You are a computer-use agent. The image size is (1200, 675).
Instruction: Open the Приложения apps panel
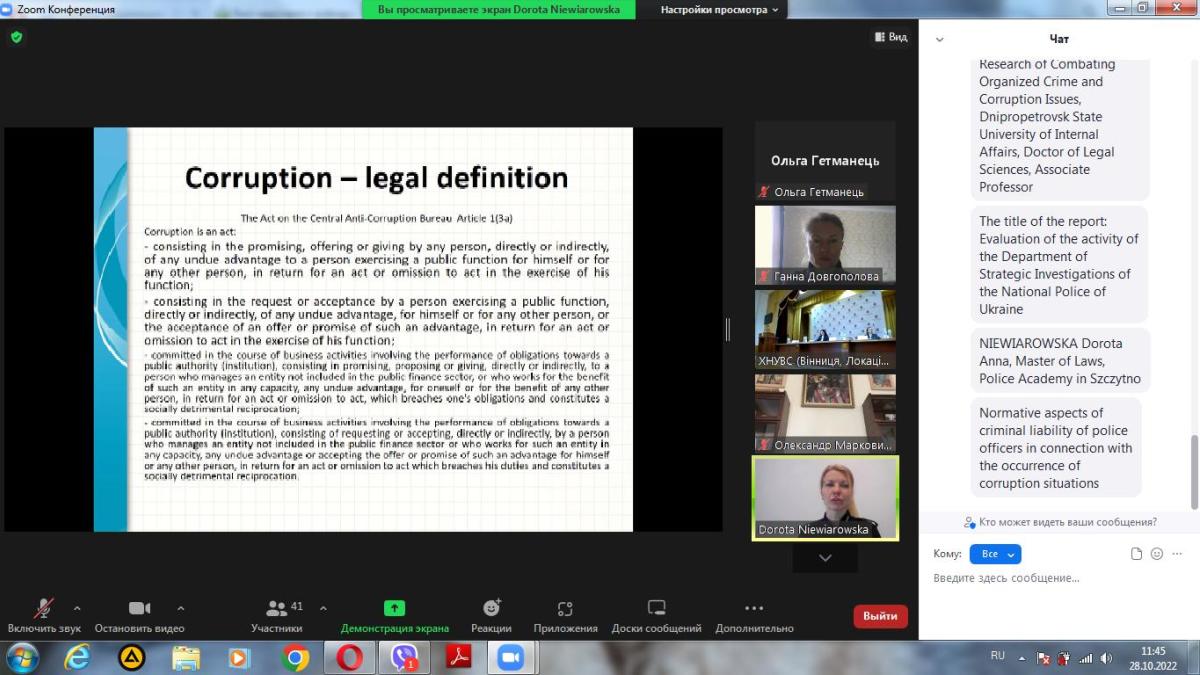(x=565, y=609)
